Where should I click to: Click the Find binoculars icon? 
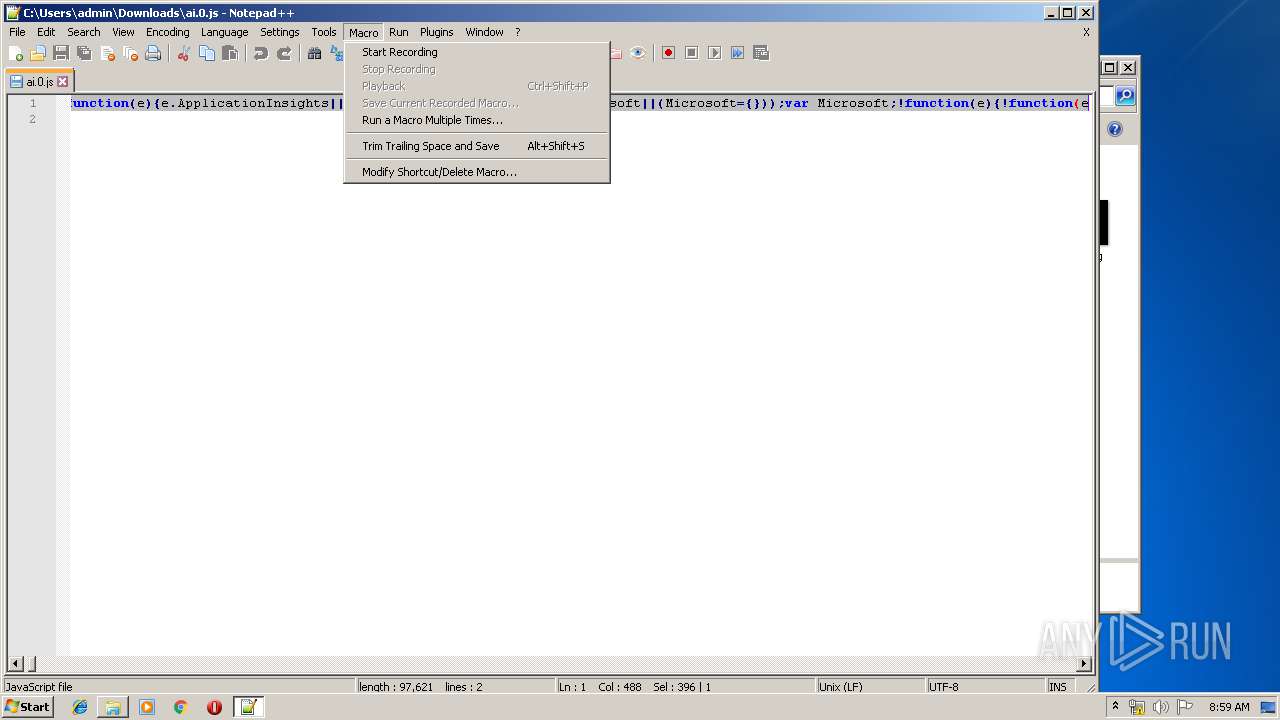[x=315, y=53]
